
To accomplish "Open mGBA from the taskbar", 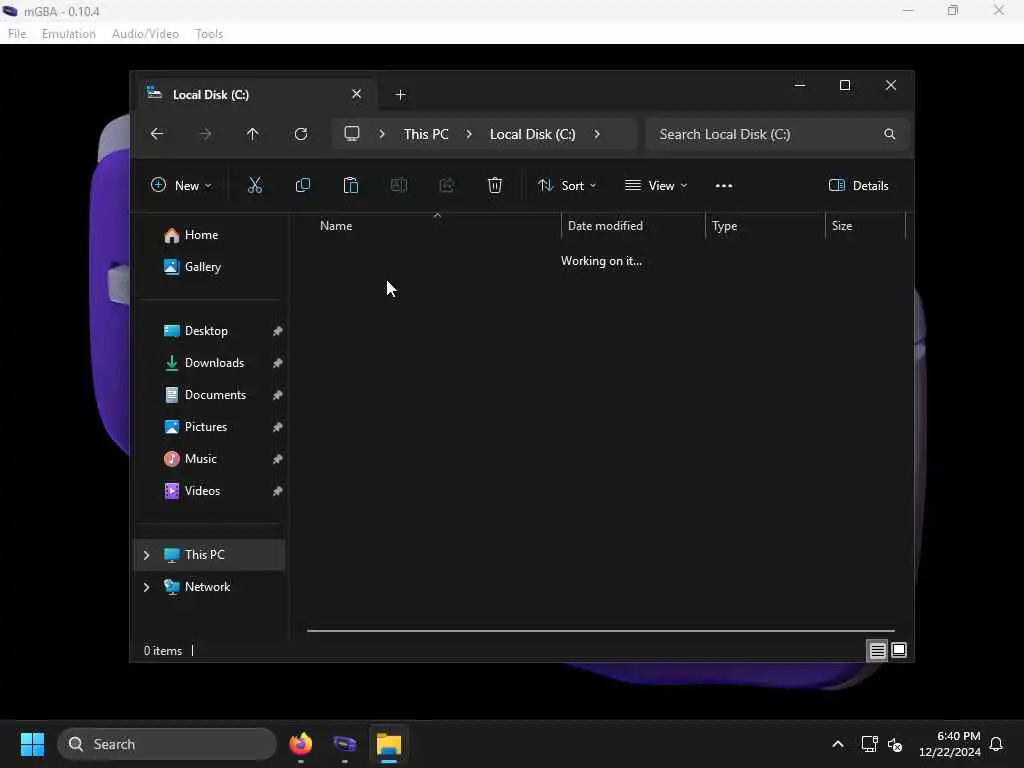I will click(x=345, y=744).
